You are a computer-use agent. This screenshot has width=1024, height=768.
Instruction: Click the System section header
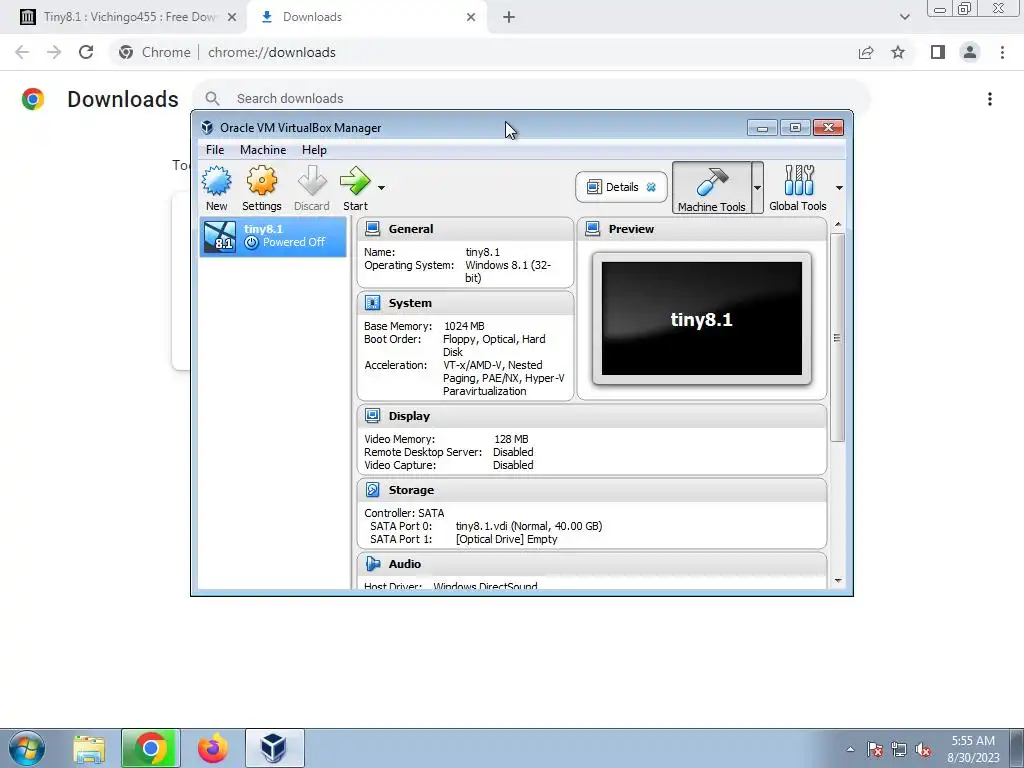[x=466, y=303]
